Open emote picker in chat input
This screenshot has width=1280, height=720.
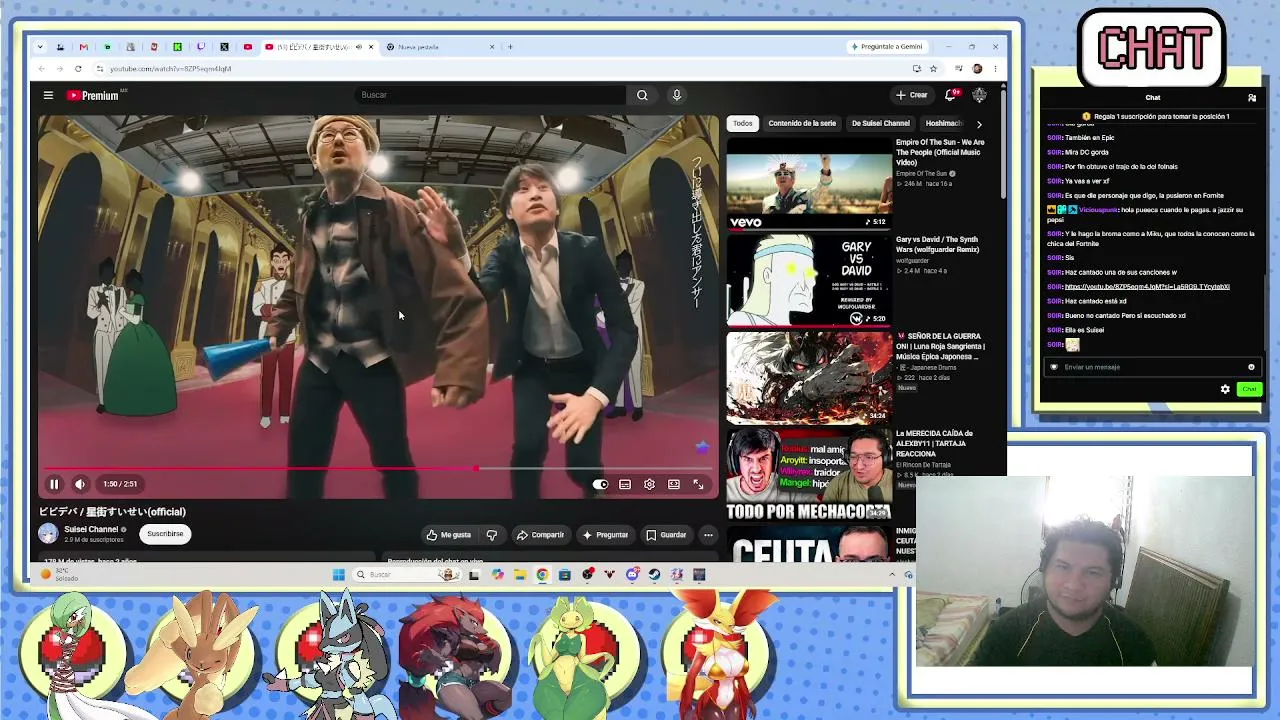point(1251,367)
